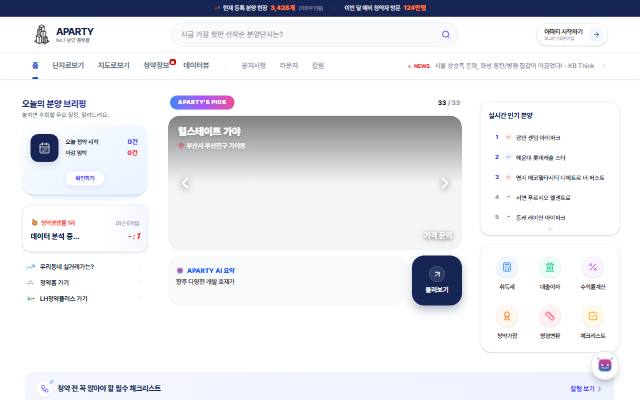Expand the 실시간 인기 분양 list chevron
Image resolution: width=640 pixels, height=400 pixels.
pos(550,229)
